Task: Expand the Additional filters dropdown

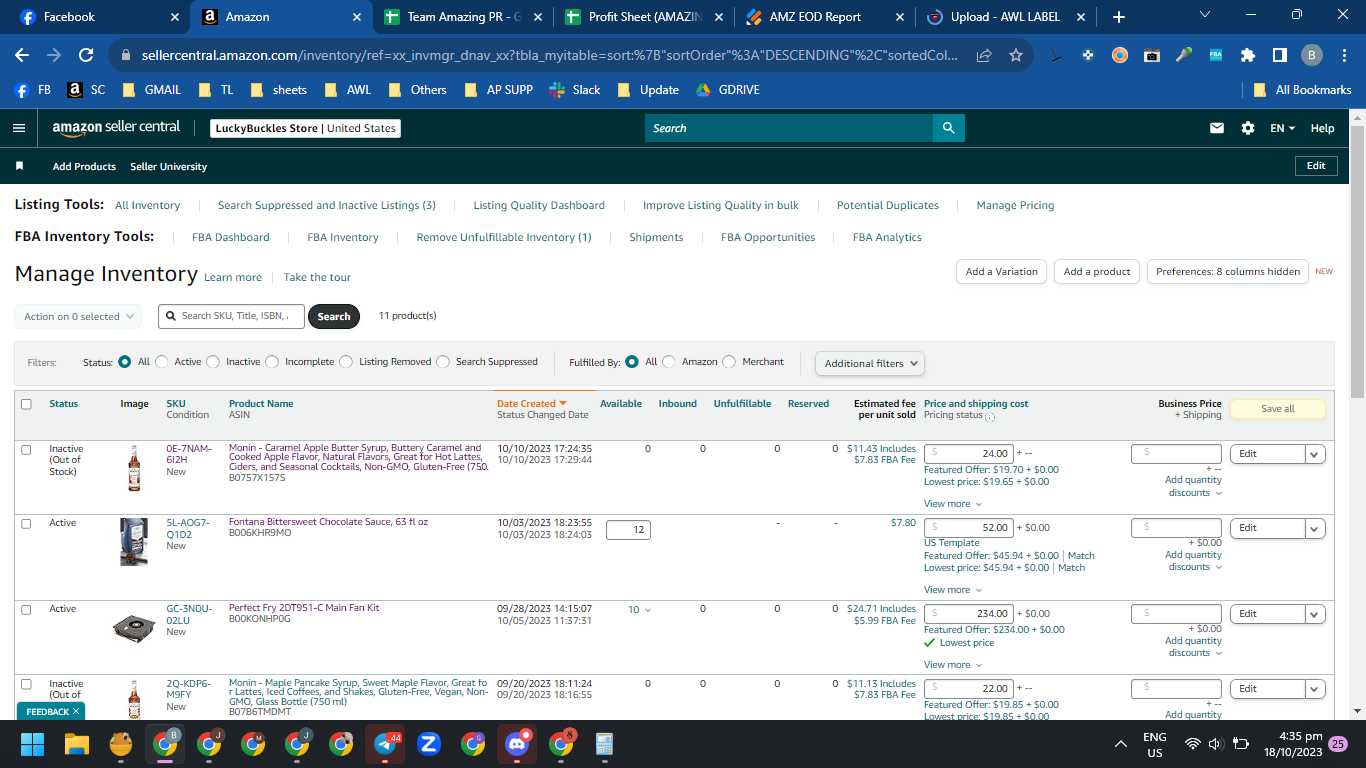Action: coord(870,364)
